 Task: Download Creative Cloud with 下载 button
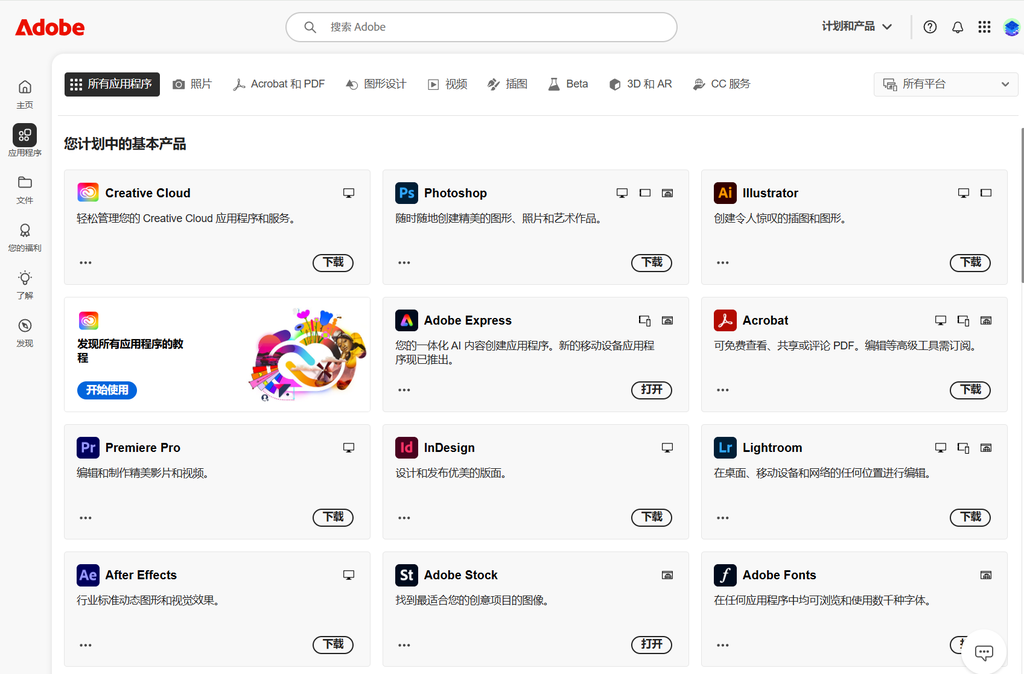tap(333, 263)
